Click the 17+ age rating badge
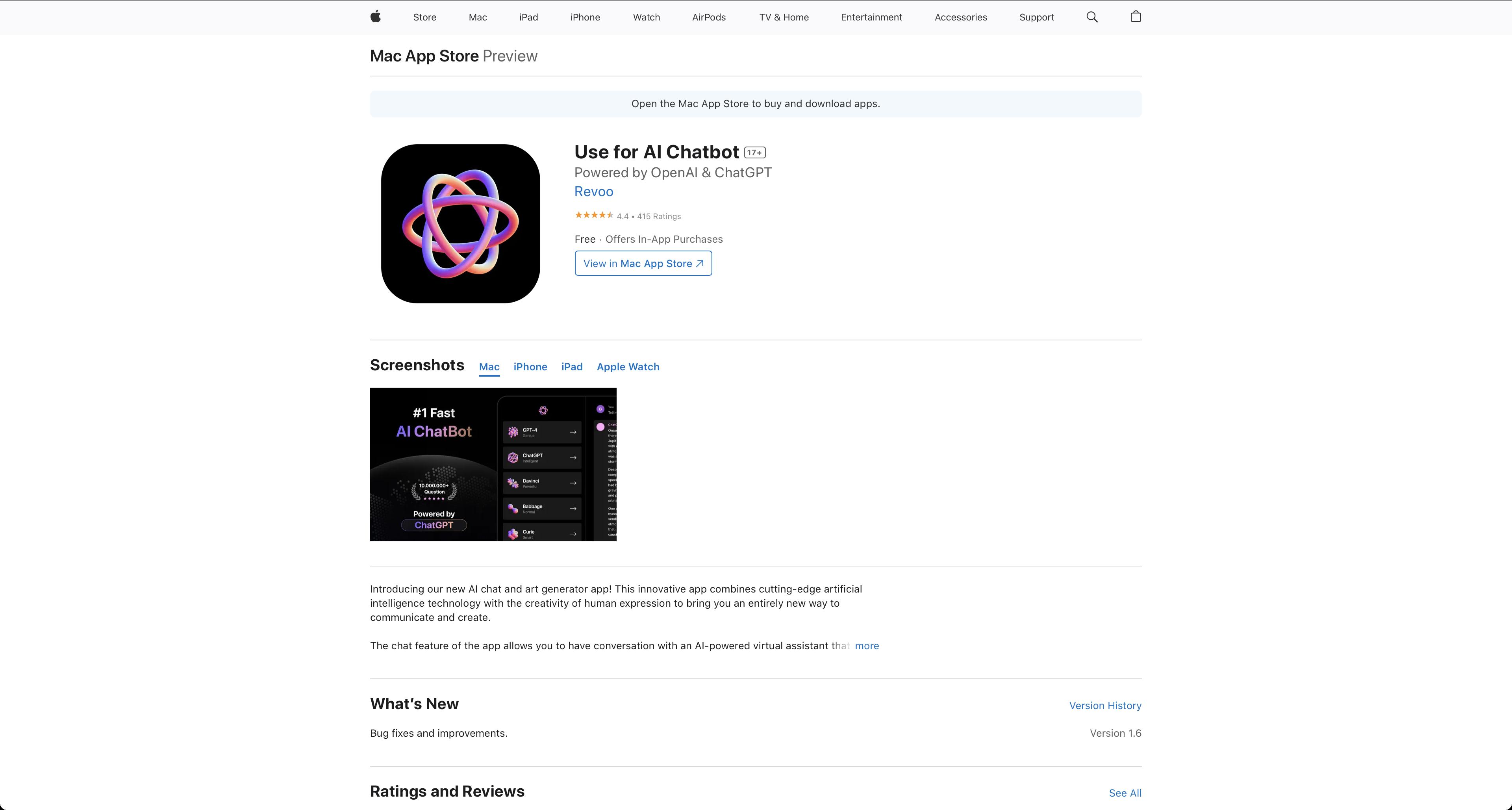The image size is (1512, 810). pyautogui.click(x=754, y=153)
